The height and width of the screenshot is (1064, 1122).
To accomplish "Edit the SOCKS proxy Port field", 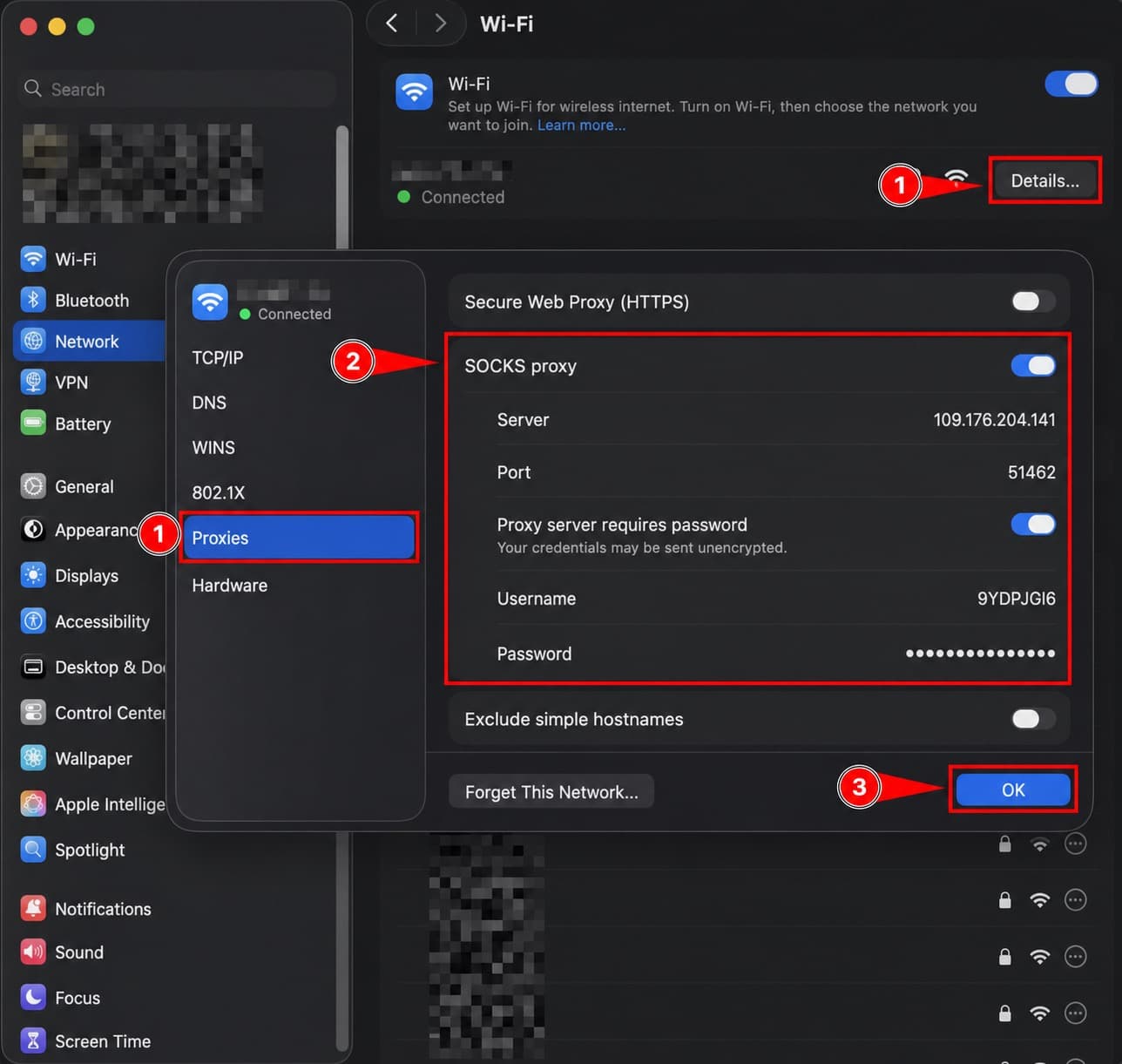I will coord(1031,472).
